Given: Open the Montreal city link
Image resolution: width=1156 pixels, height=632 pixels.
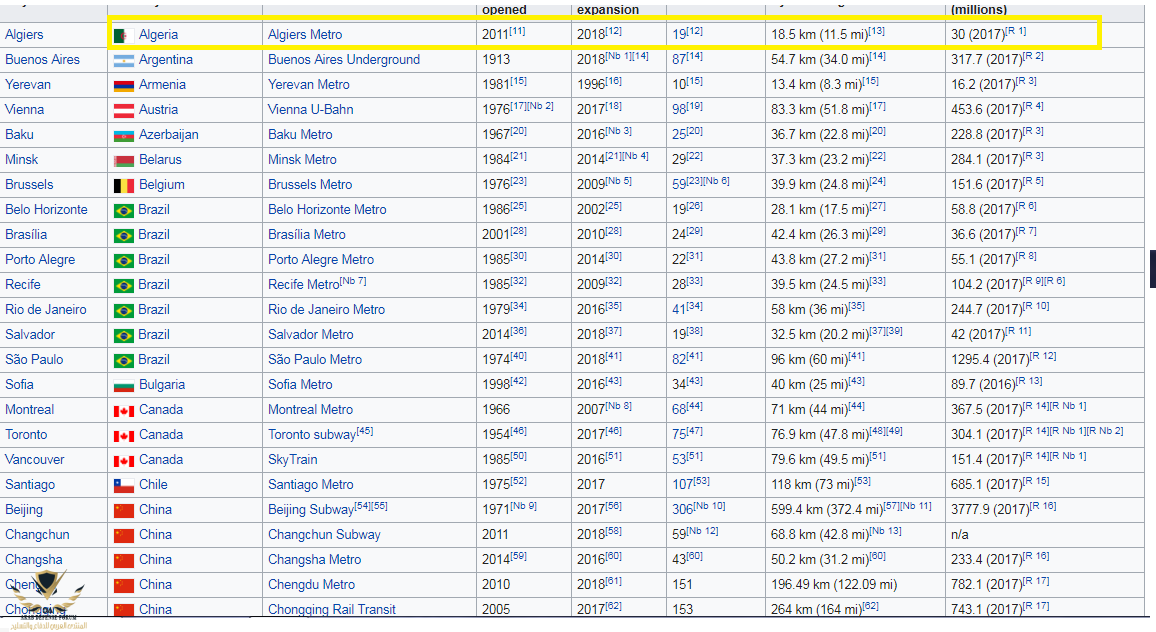Looking at the screenshot, I should coord(29,410).
